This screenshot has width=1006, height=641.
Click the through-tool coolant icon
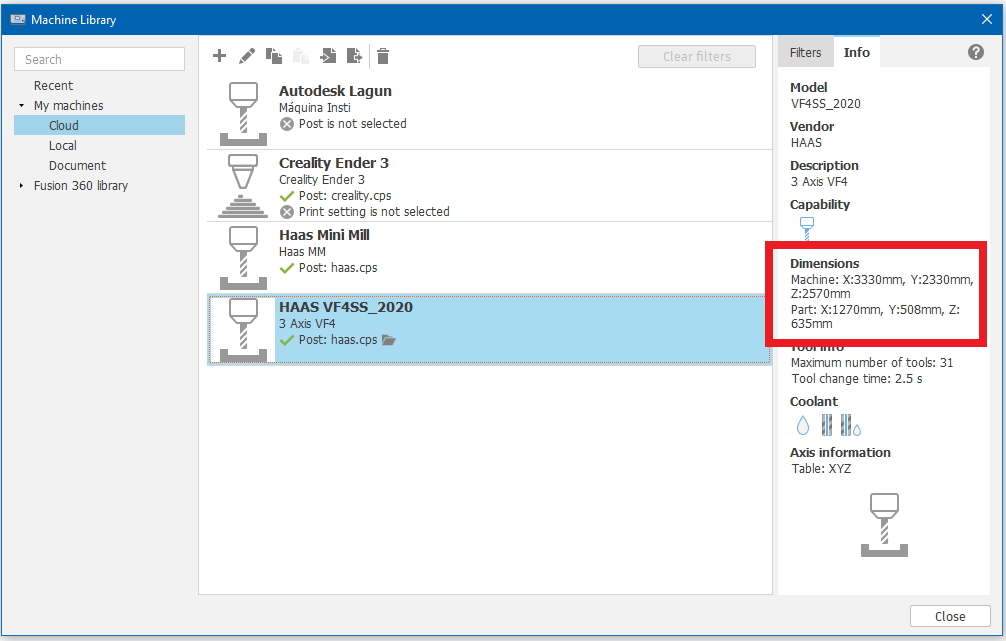[826, 425]
